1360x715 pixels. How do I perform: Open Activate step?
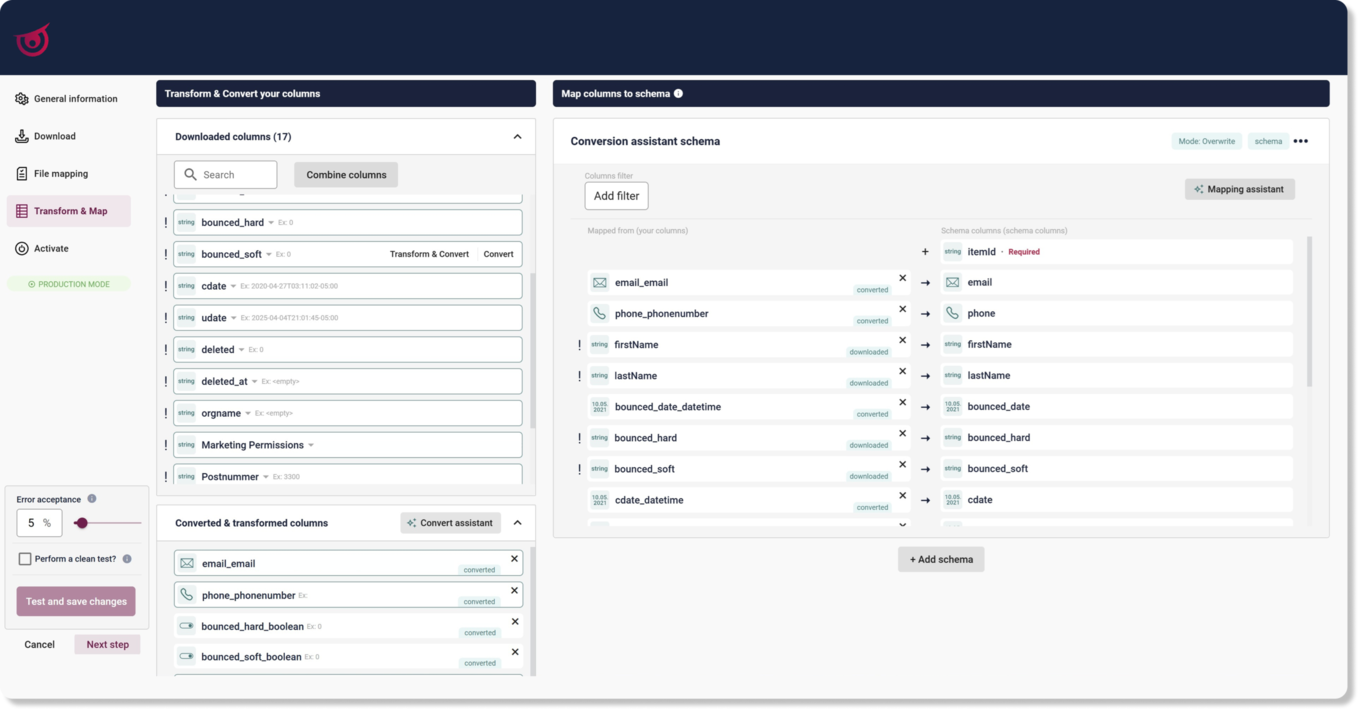click(42, 249)
